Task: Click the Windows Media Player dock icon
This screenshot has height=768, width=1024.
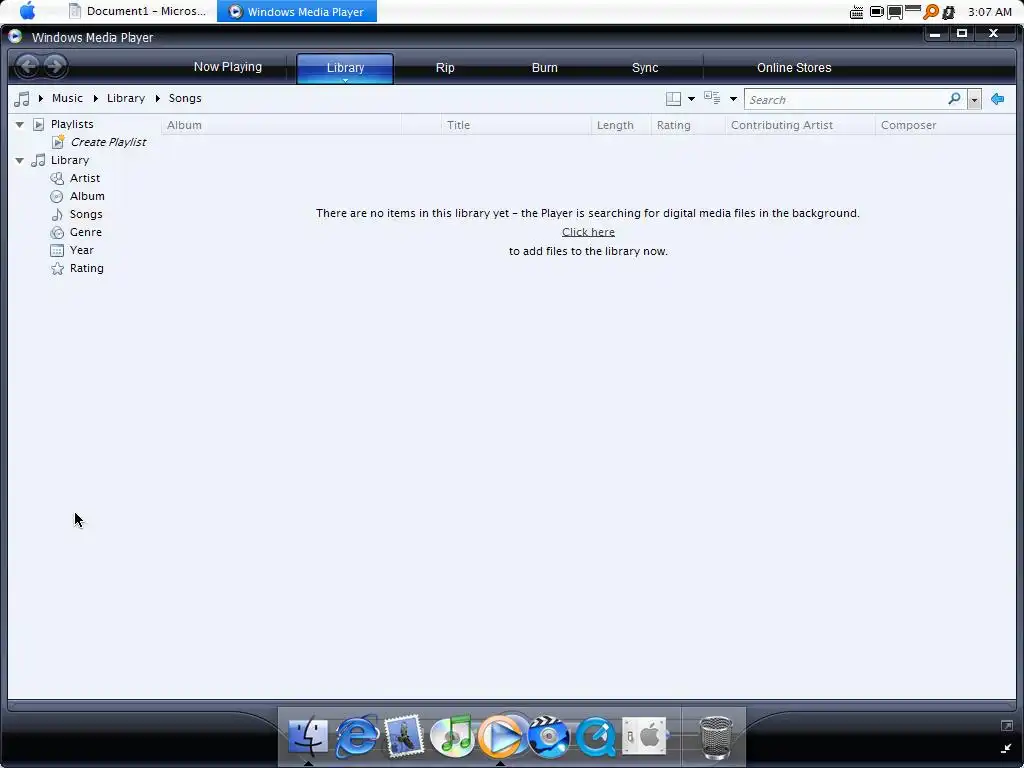Action: point(502,736)
